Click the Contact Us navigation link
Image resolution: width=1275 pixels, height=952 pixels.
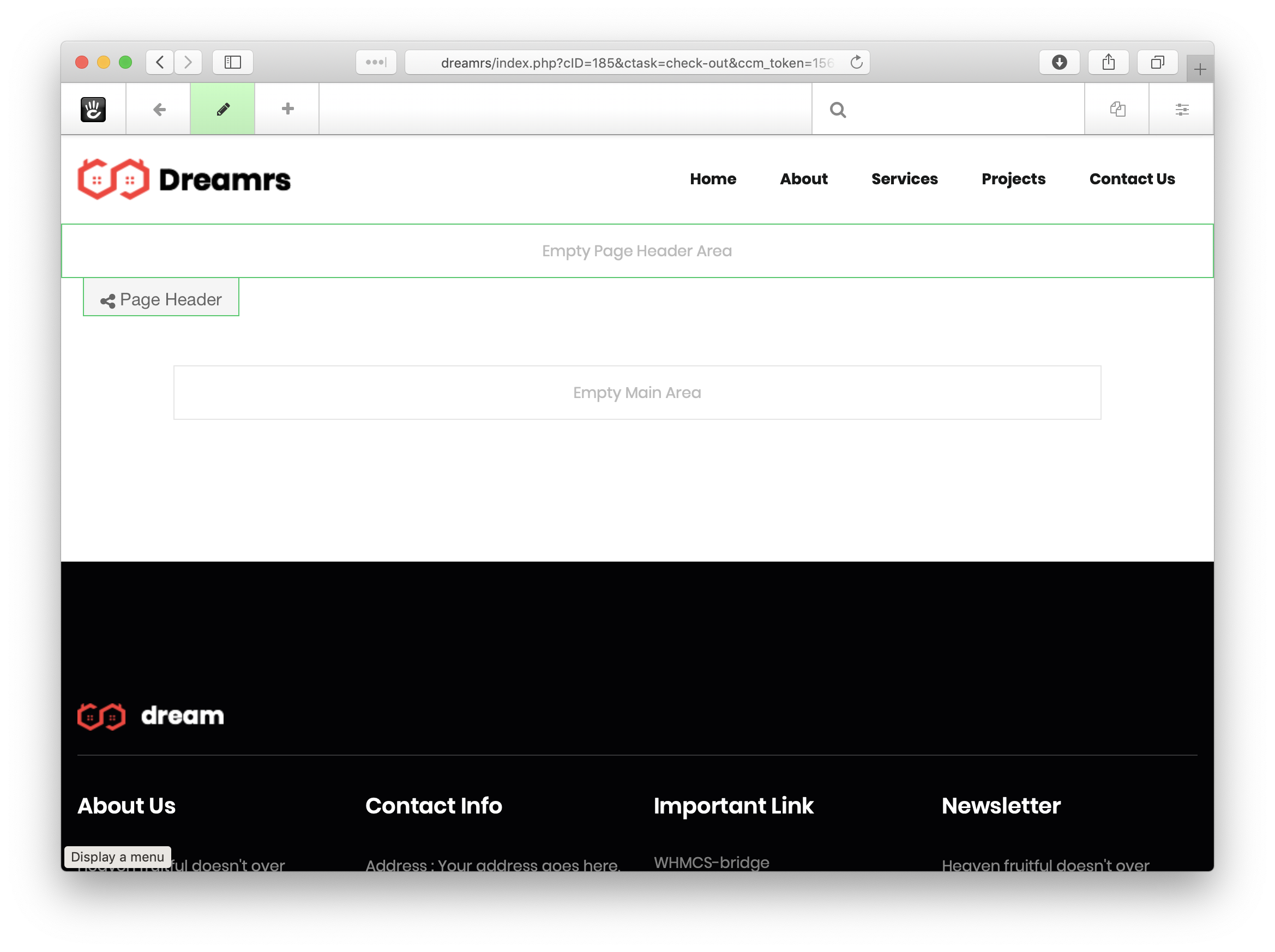coord(1132,179)
